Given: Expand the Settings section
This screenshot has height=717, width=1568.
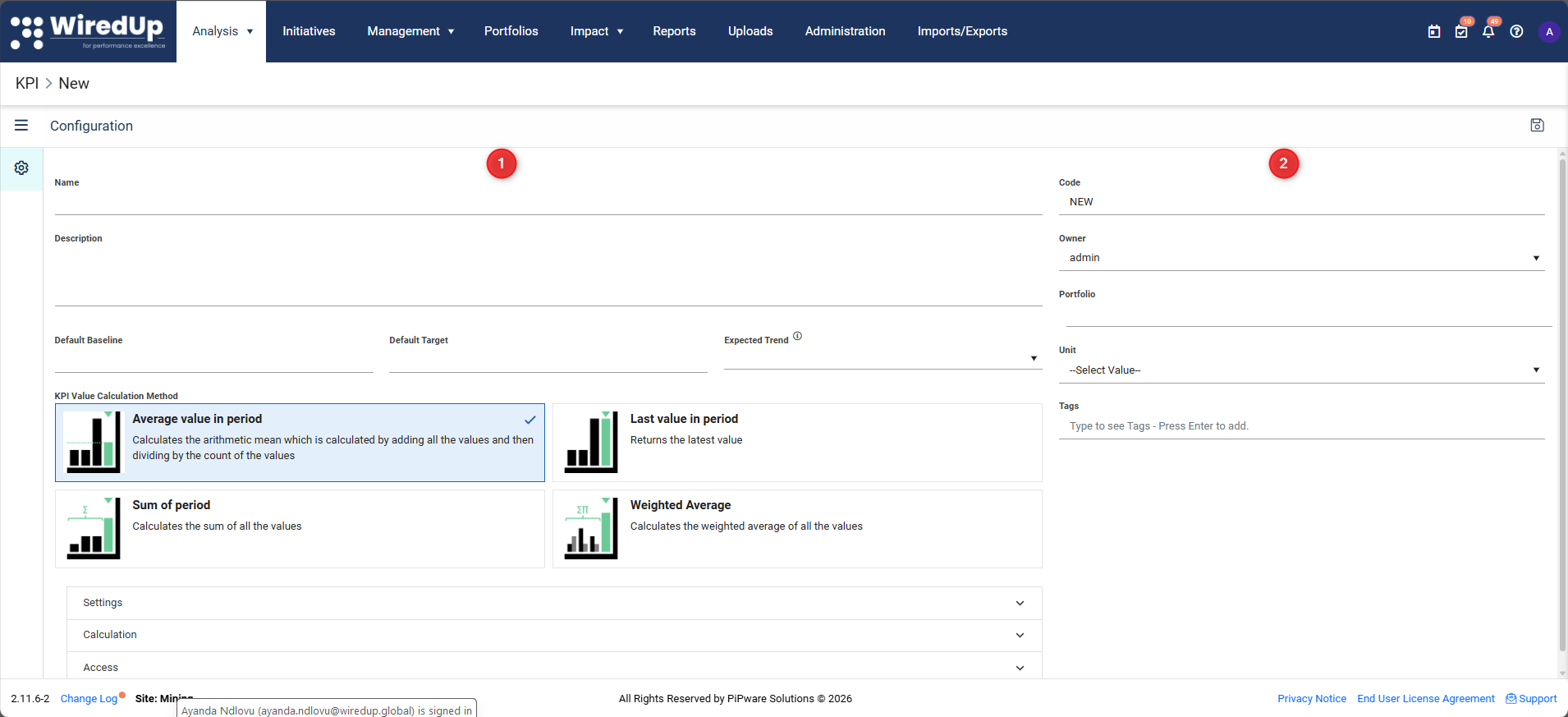Looking at the screenshot, I should coord(554,603).
